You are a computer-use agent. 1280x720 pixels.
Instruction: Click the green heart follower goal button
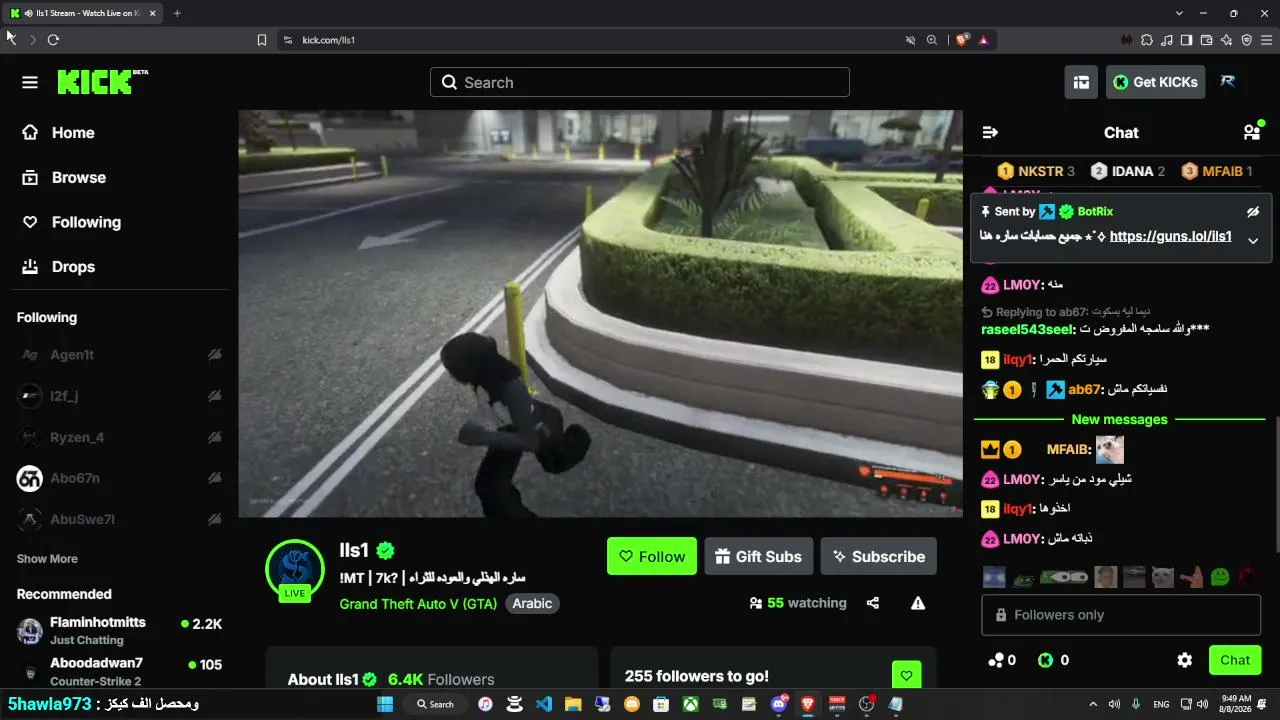click(906, 676)
